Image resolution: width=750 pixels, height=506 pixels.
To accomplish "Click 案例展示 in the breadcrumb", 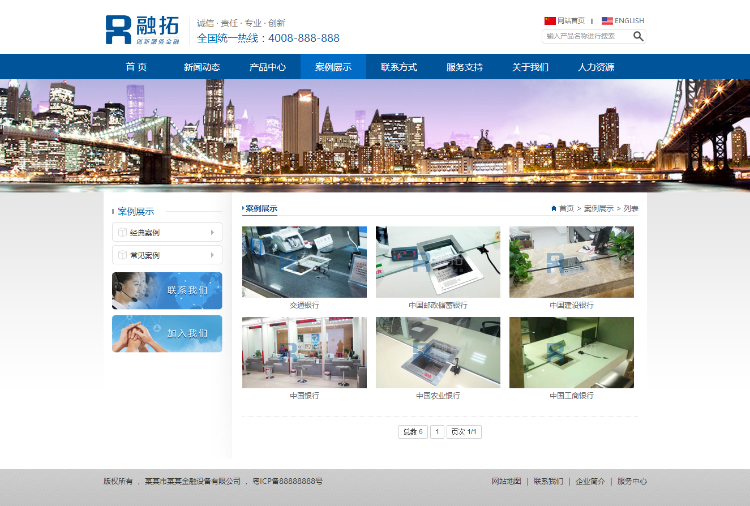I will click(598, 209).
